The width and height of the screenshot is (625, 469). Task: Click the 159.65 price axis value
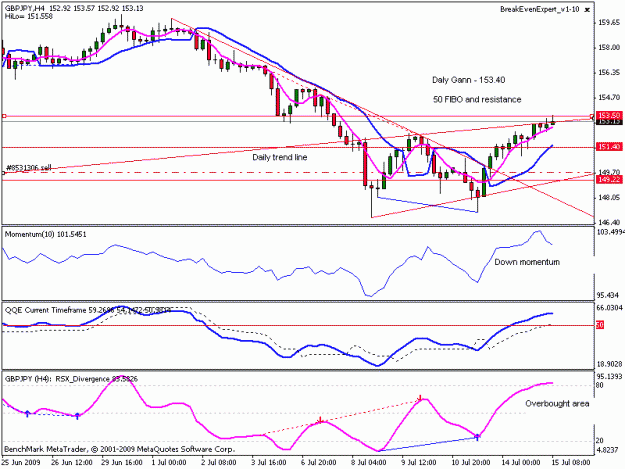pos(609,23)
